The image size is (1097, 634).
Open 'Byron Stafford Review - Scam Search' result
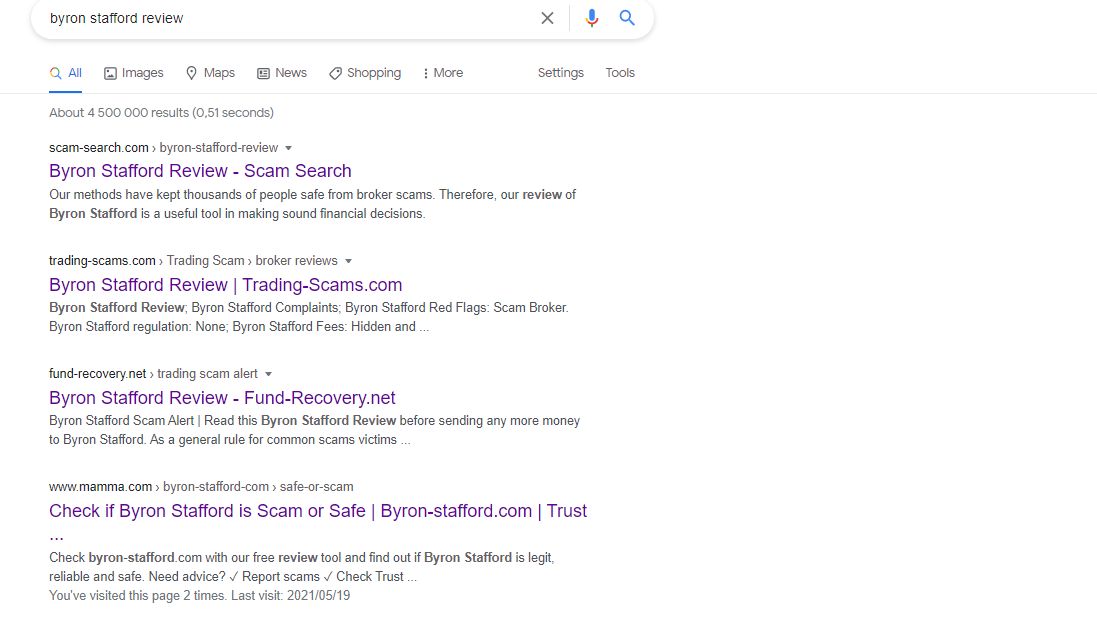(200, 171)
